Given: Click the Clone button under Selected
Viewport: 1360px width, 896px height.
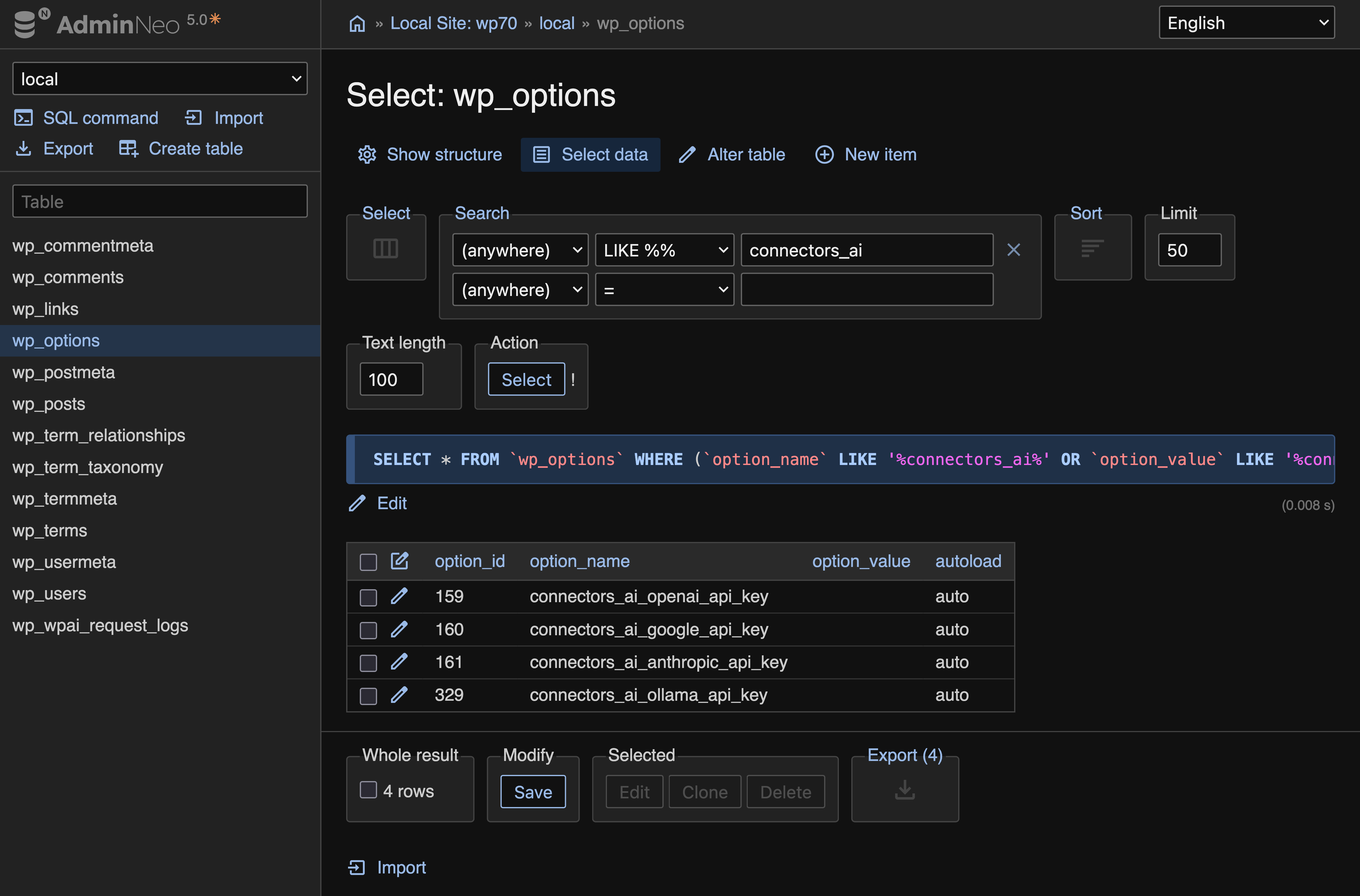Looking at the screenshot, I should [705, 792].
